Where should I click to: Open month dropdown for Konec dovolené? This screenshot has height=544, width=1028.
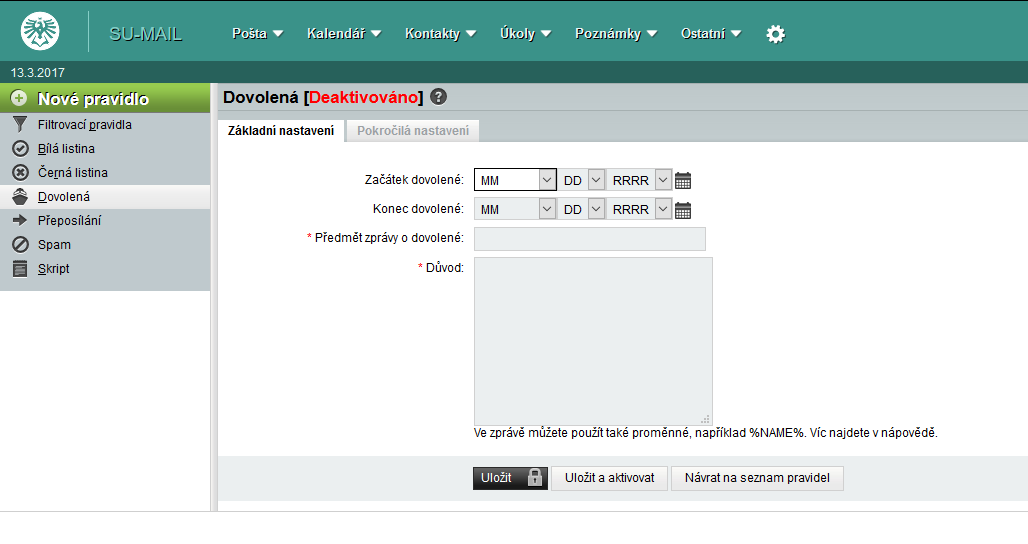pyautogui.click(x=515, y=209)
